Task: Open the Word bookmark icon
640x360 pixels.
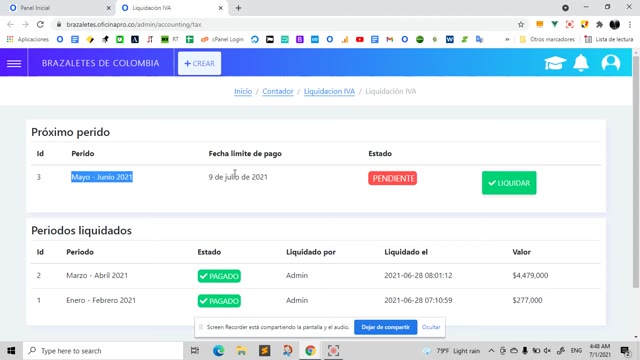Action: 449,39
